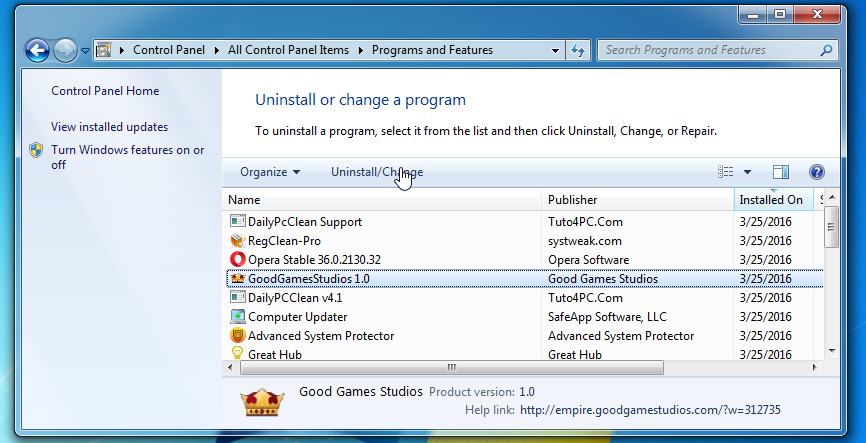Click the shield icon beside Windows features
The image size is (866, 443).
pyautogui.click(x=36, y=150)
